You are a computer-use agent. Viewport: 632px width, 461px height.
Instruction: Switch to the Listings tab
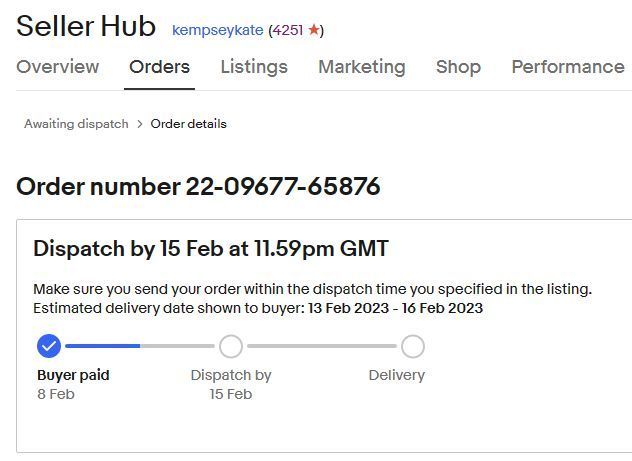[x=254, y=67]
